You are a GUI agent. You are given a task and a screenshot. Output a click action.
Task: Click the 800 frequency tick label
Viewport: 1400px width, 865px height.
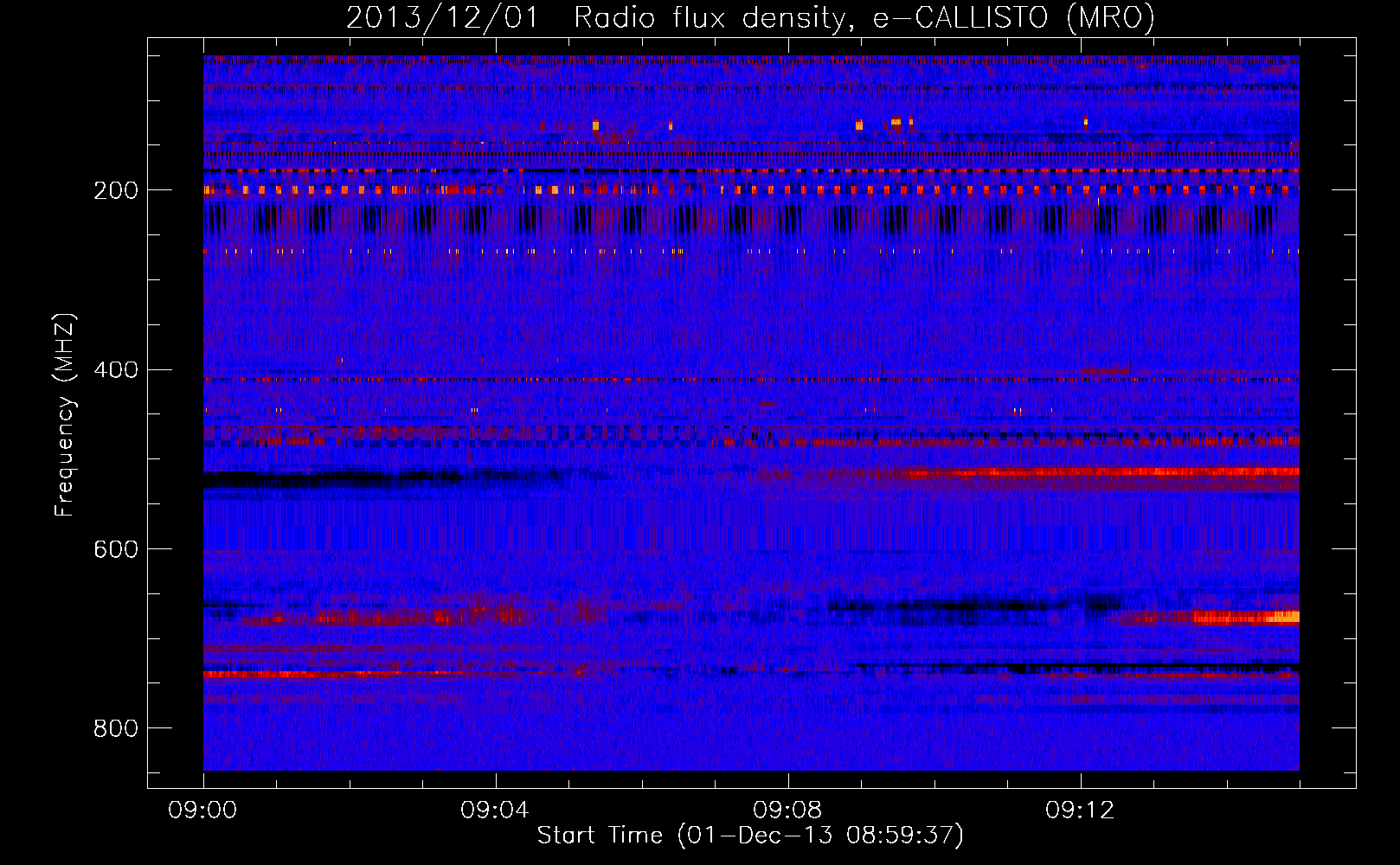coord(116,728)
